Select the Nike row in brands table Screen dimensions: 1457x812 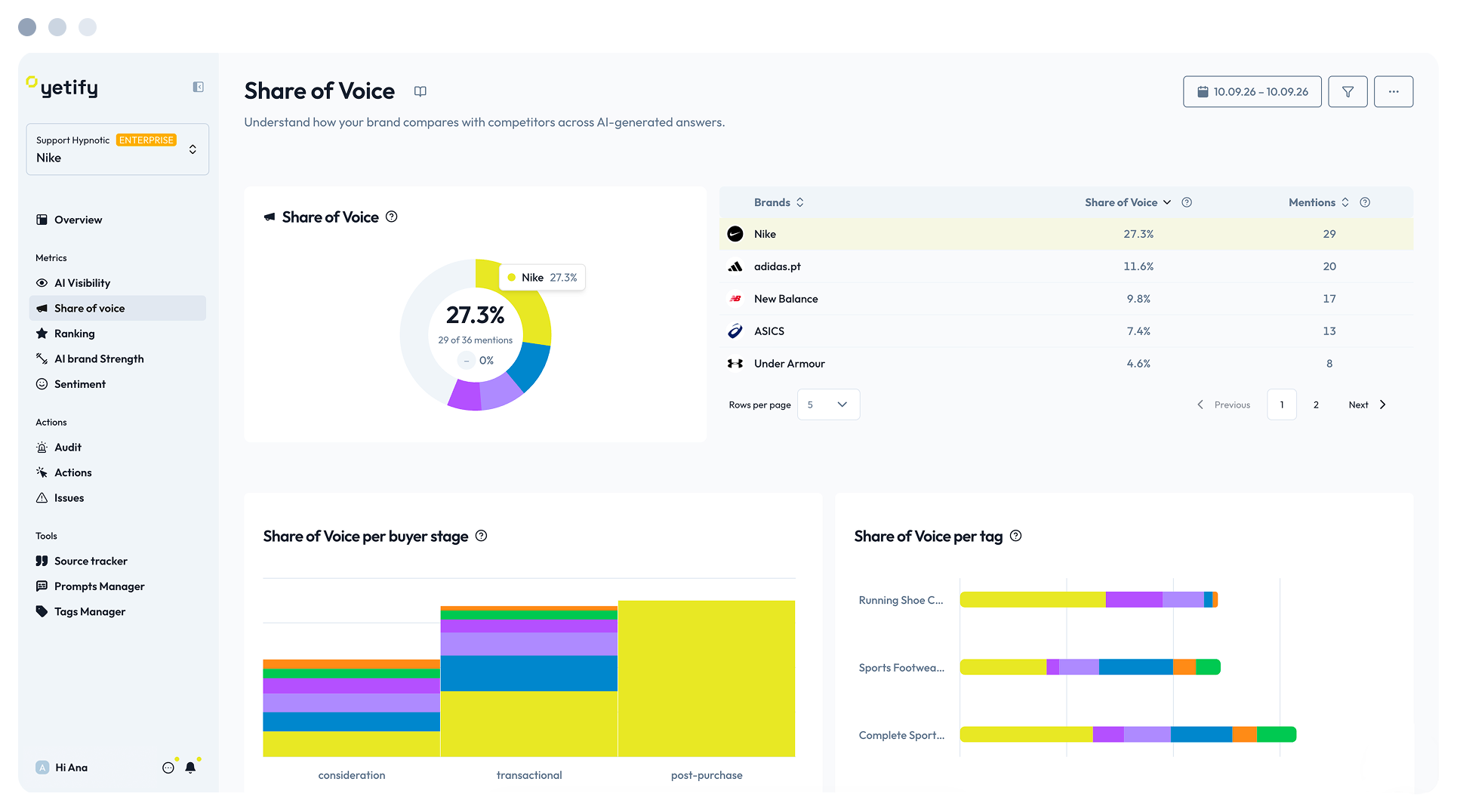(x=1066, y=234)
